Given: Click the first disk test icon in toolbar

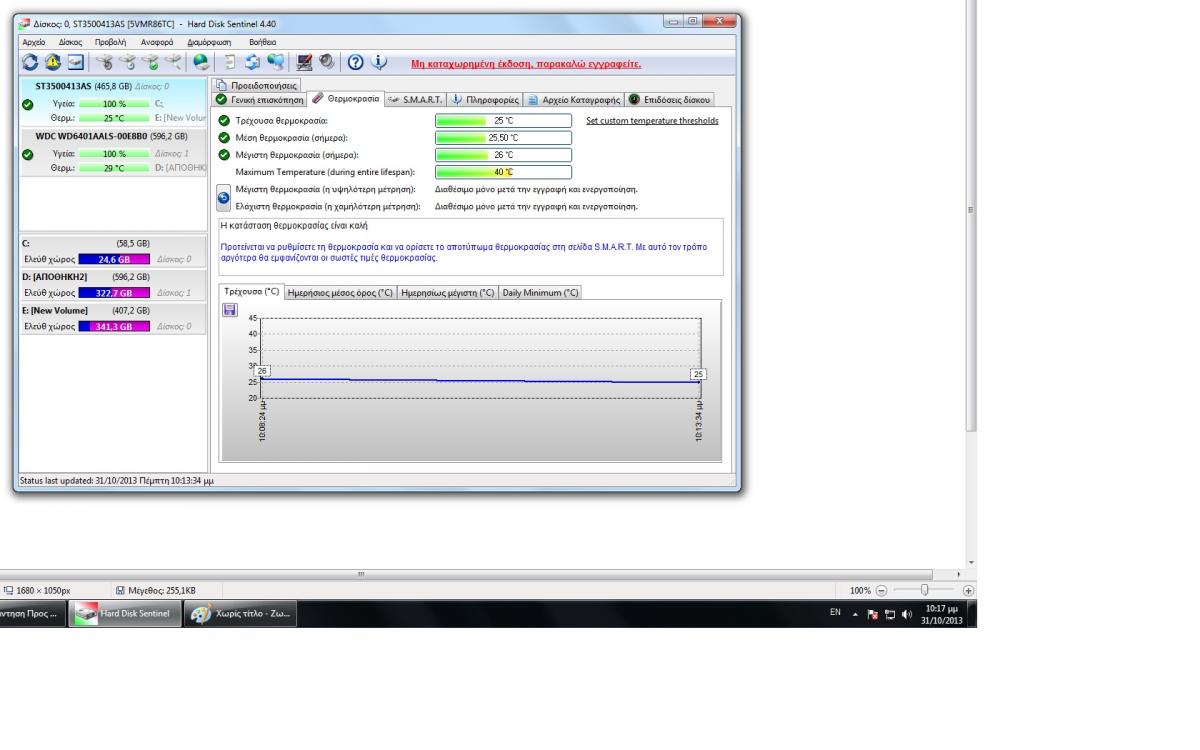Looking at the screenshot, I should coord(104,62).
